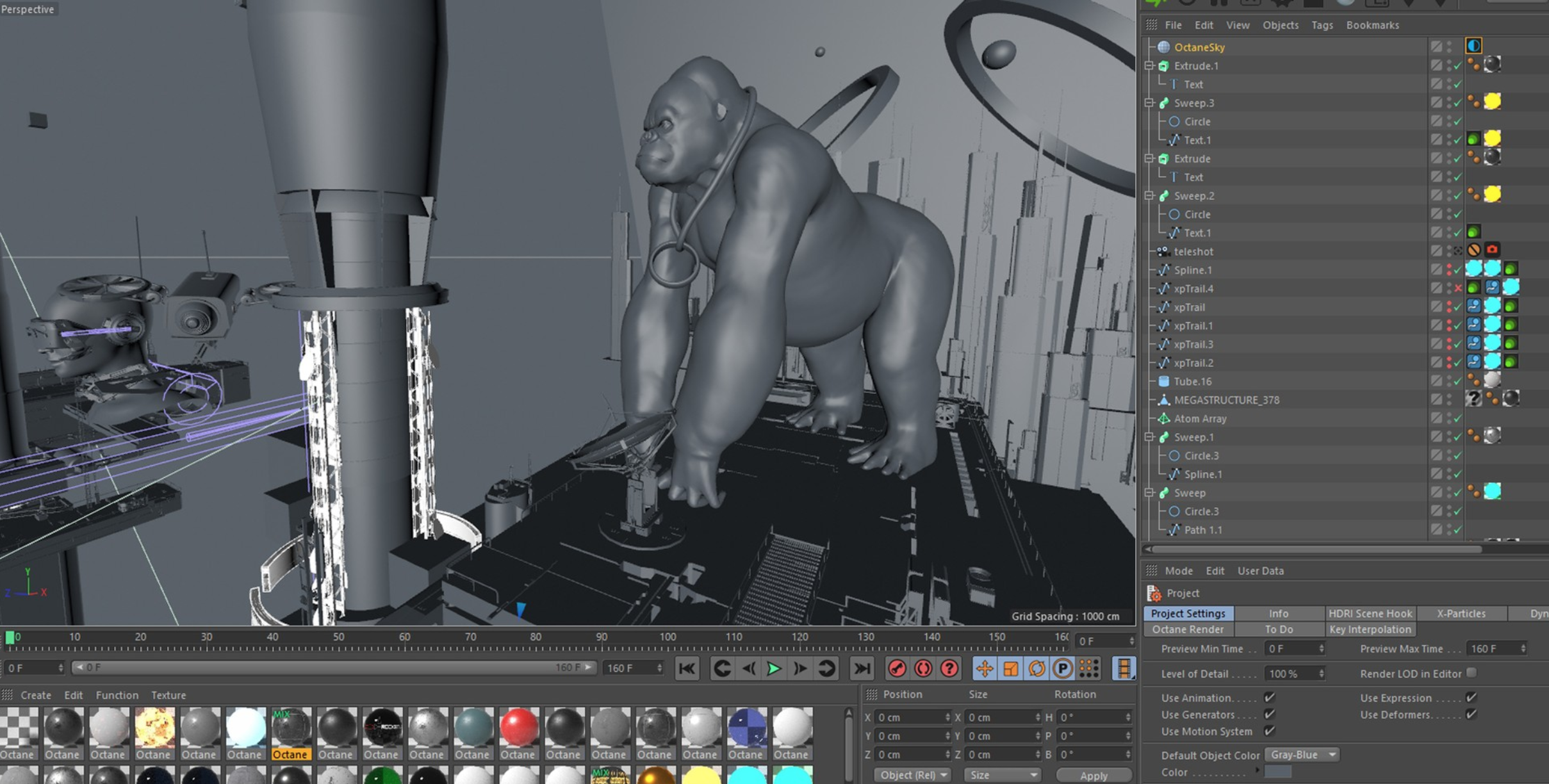
Task: Toggle Position keyframe recording icon
Action: (985, 669)
